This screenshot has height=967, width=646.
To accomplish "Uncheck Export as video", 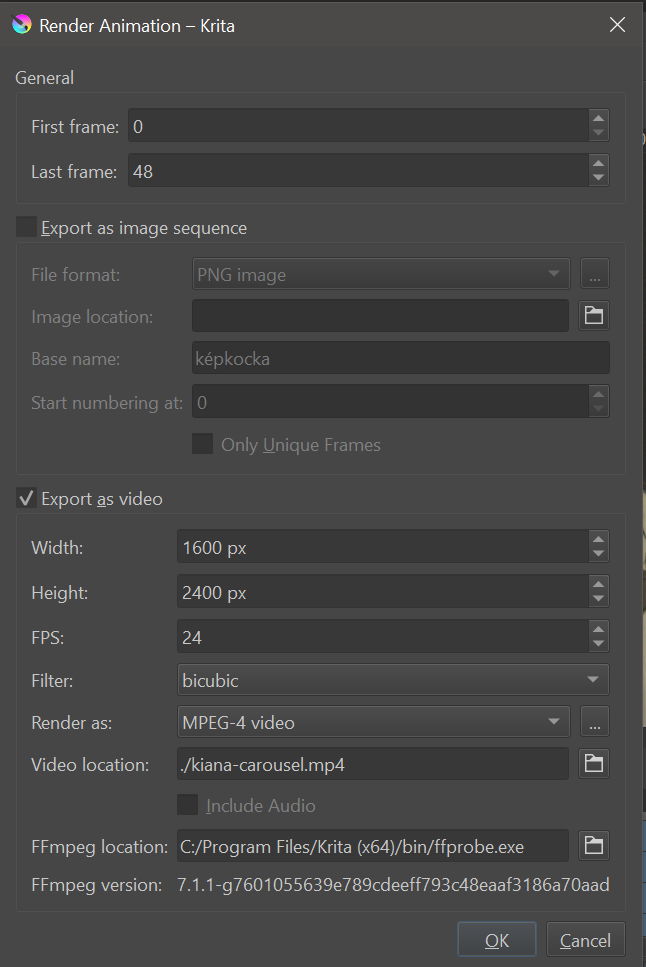I will pos(27,498).
